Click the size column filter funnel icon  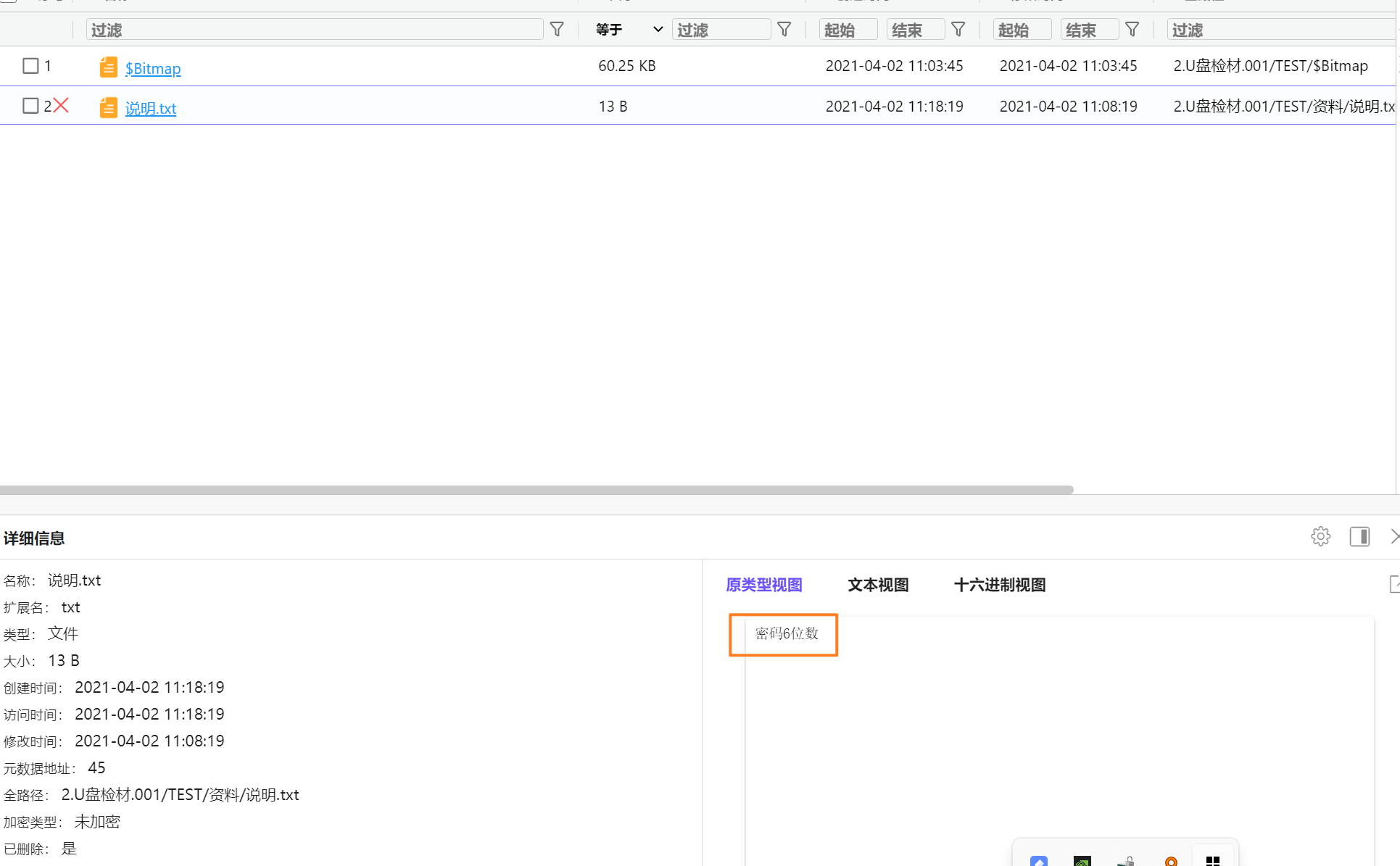pos(784,30)
